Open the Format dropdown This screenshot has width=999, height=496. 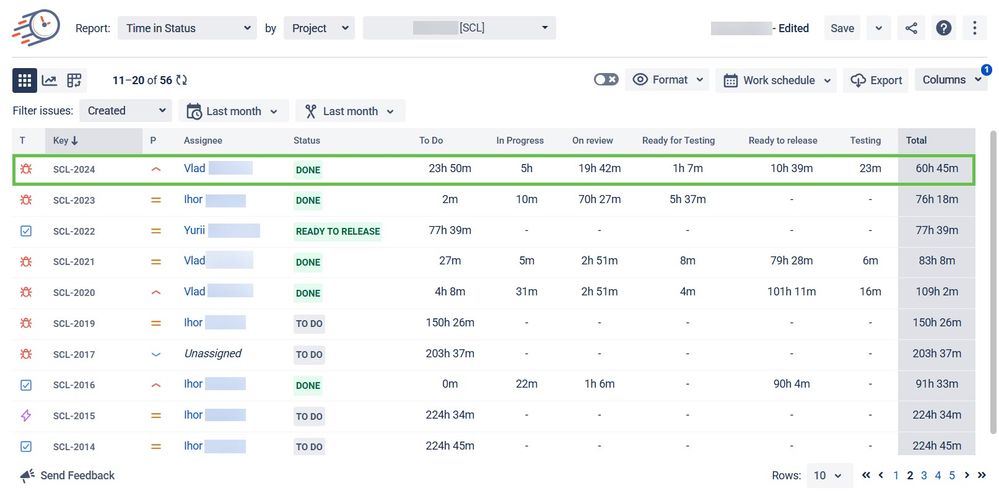tap(667, 80)
